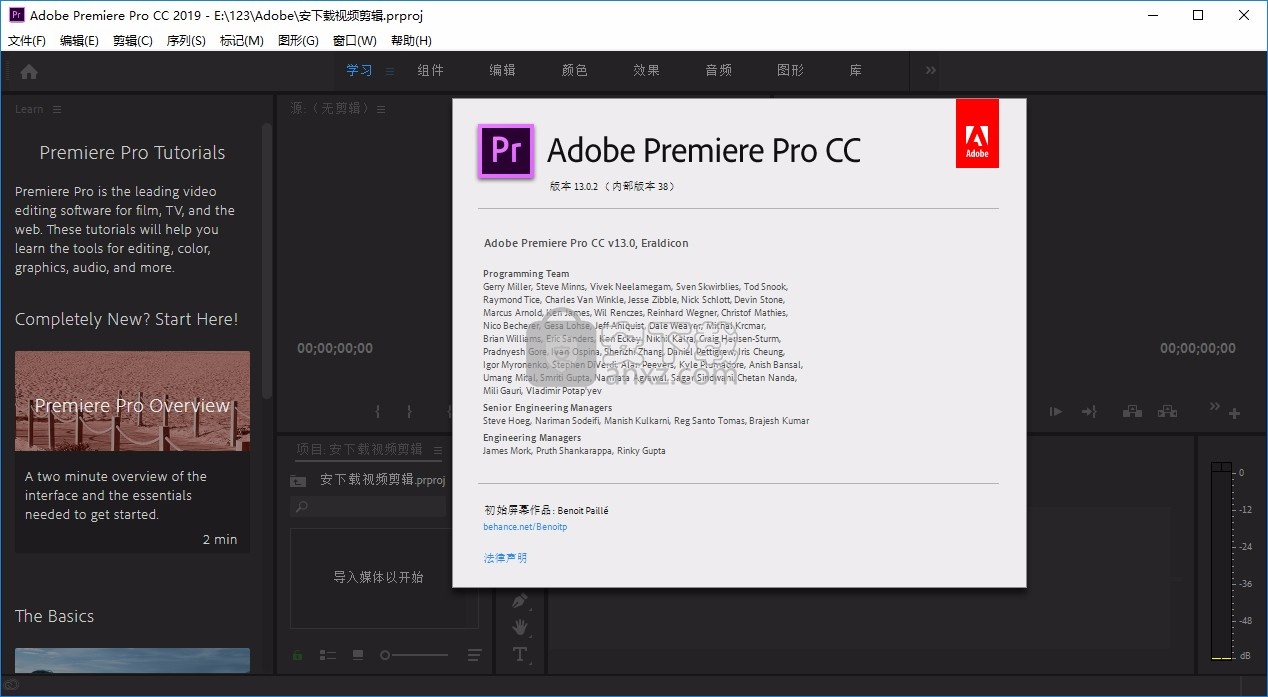Switch to 颜色 workspace tab

574,70
